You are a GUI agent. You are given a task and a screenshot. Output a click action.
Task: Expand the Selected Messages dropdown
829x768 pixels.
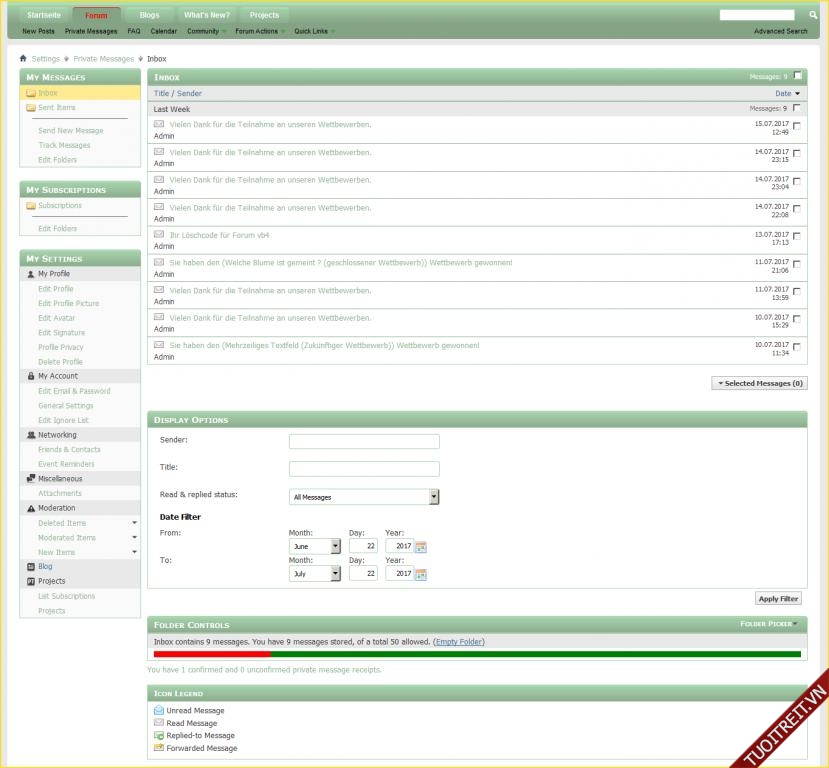pos(759,383)
